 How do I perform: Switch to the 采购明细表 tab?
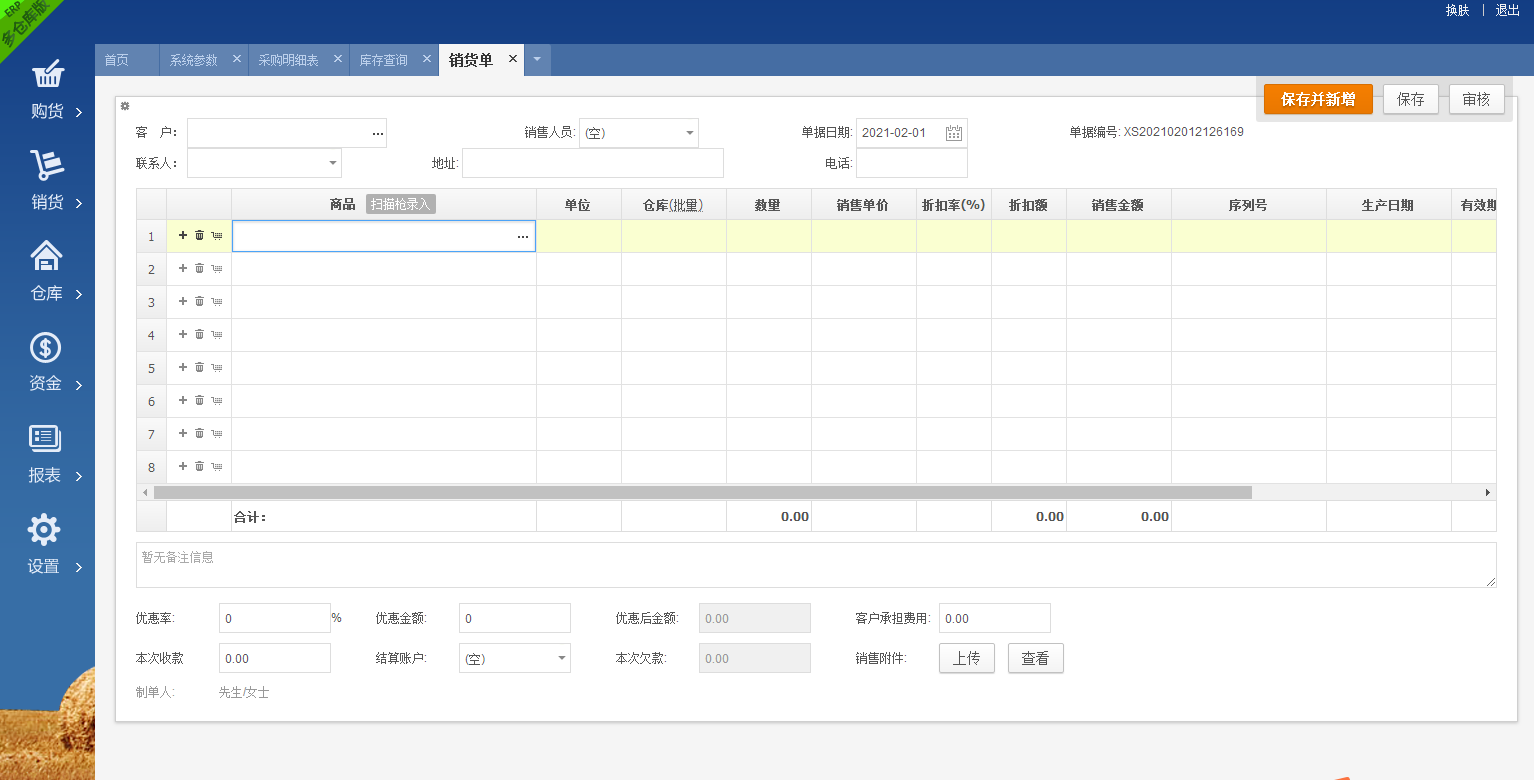(x=288, y=60)
